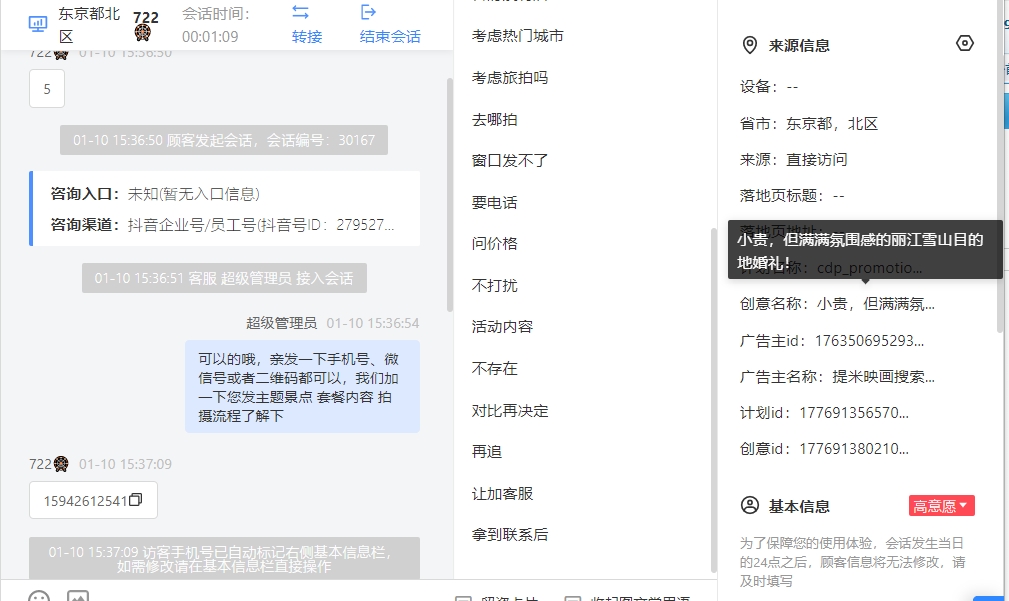Click the 计划id 177691356570 field
The image size is (1009, 601).
click(824, 413)
